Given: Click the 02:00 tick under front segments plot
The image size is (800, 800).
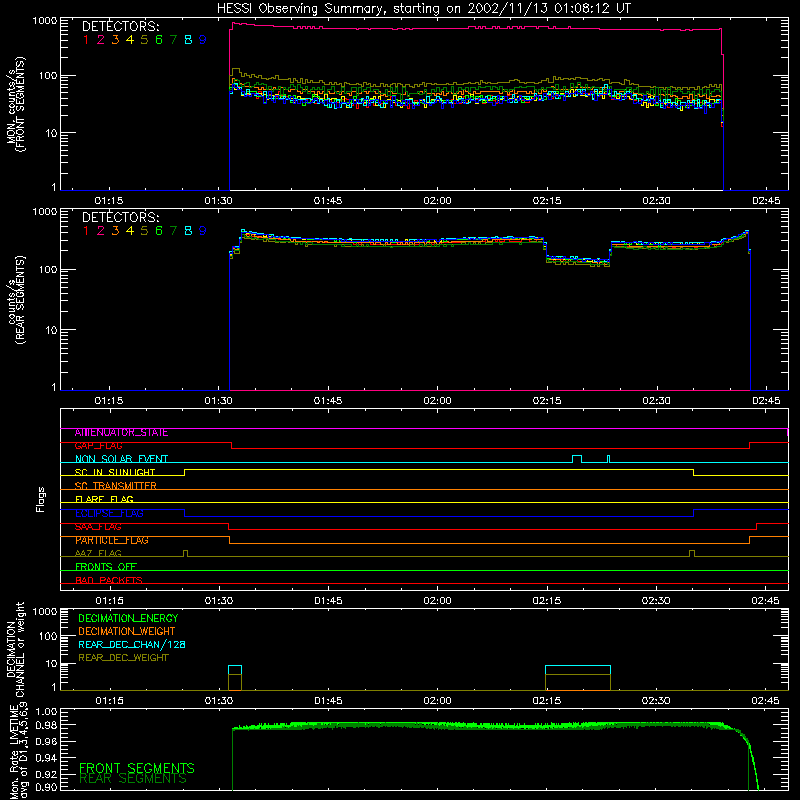Looking at the screenshot, I should [437, 201].
